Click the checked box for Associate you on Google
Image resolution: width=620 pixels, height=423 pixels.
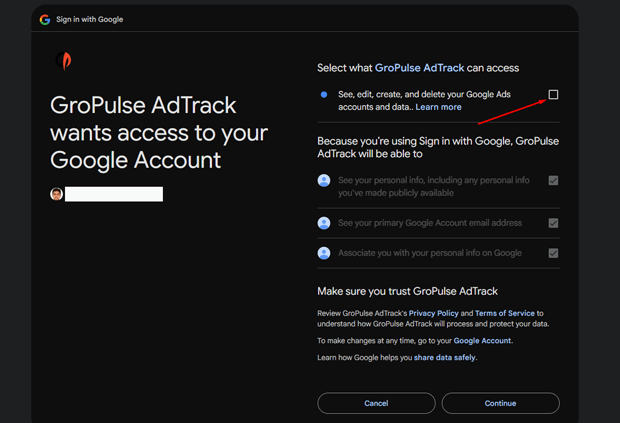coord(553,253)
